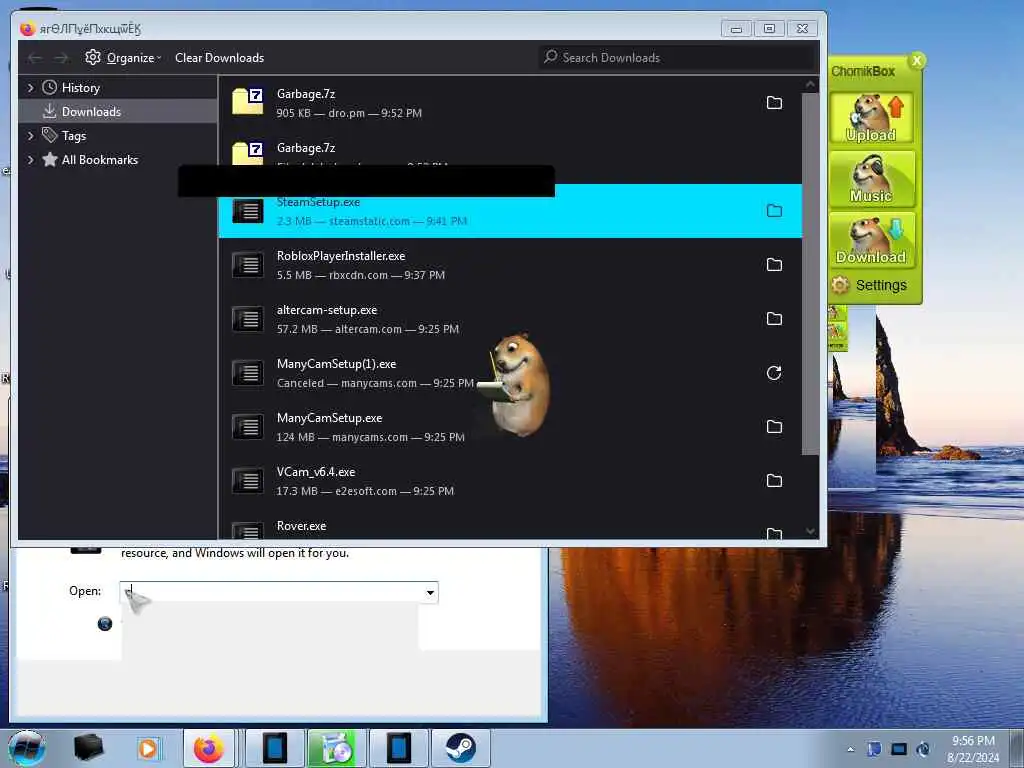Click the downloads list scroll up arrow
The image size is (1024, 768).
click(810, 84)
